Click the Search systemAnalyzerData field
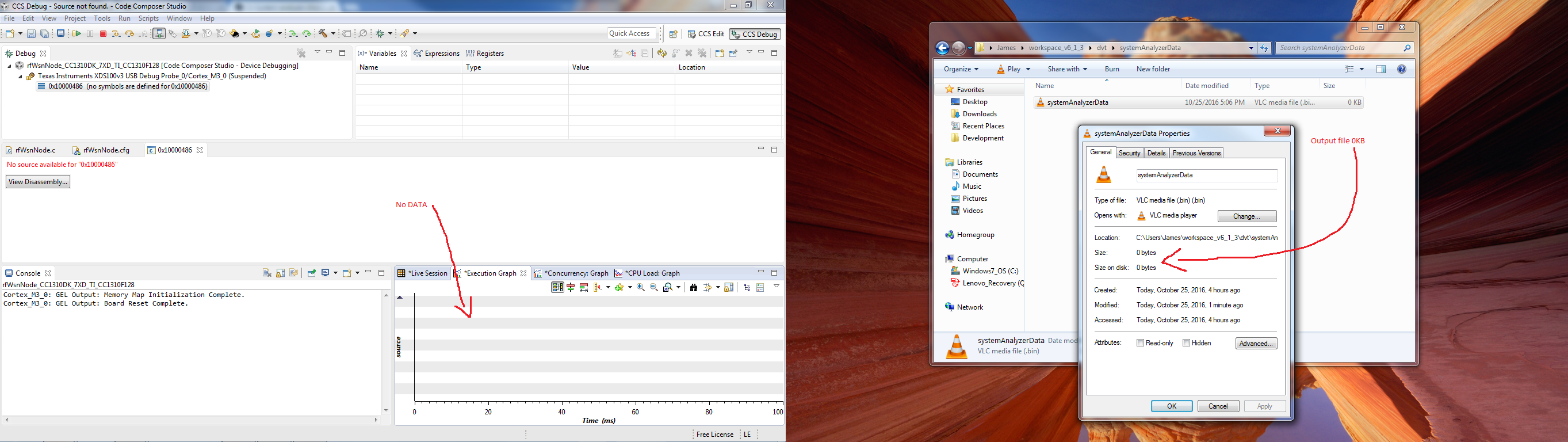 [1344, 48]
